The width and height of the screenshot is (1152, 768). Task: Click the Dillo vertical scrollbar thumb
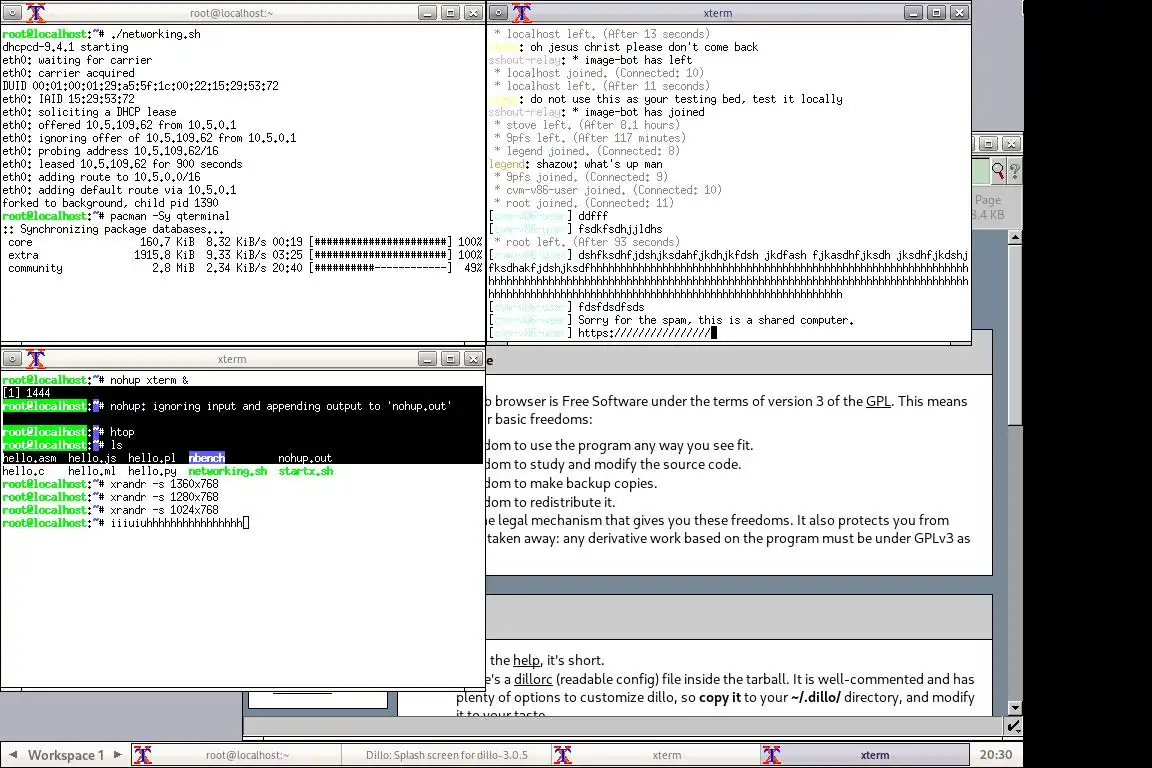1015,334
